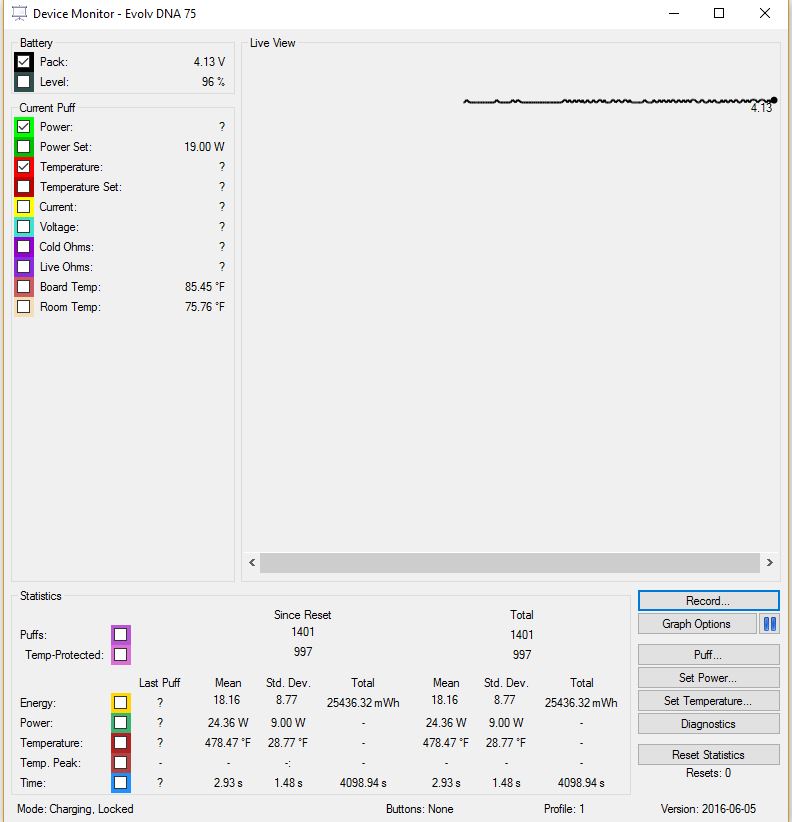Viewport: 792px width, 822px height.
Task: Open Graph Options
Action: point(696,624)
